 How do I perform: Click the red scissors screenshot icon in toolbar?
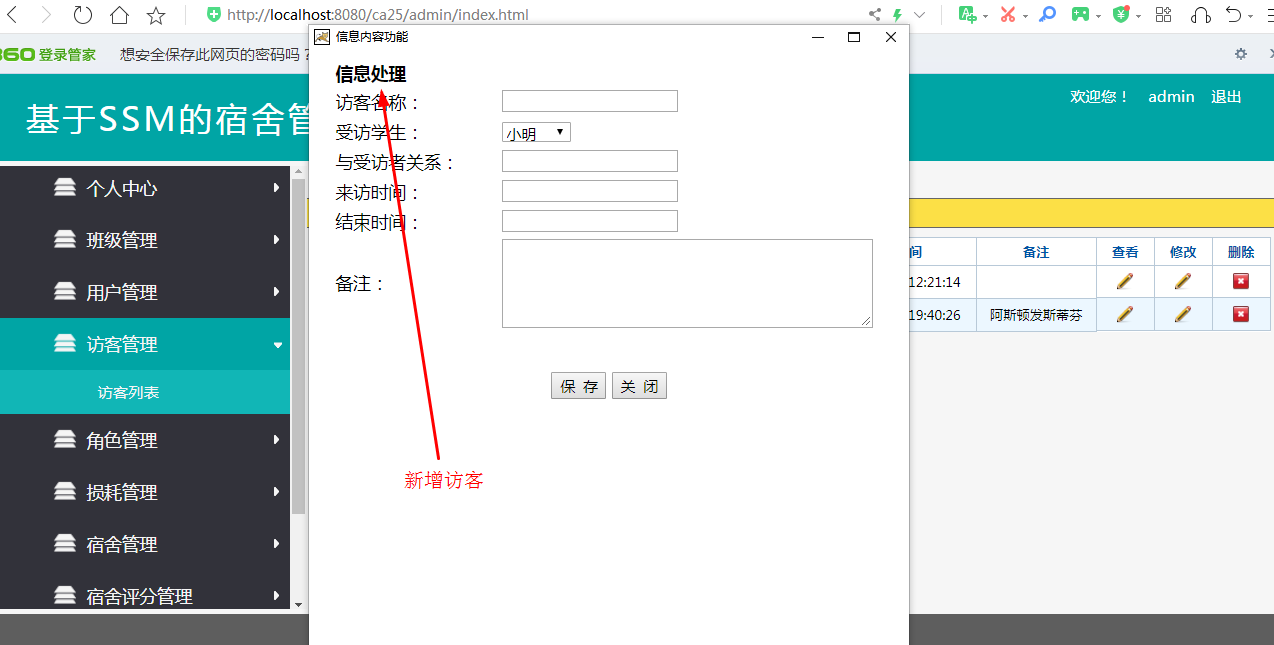pos(1007,15)
